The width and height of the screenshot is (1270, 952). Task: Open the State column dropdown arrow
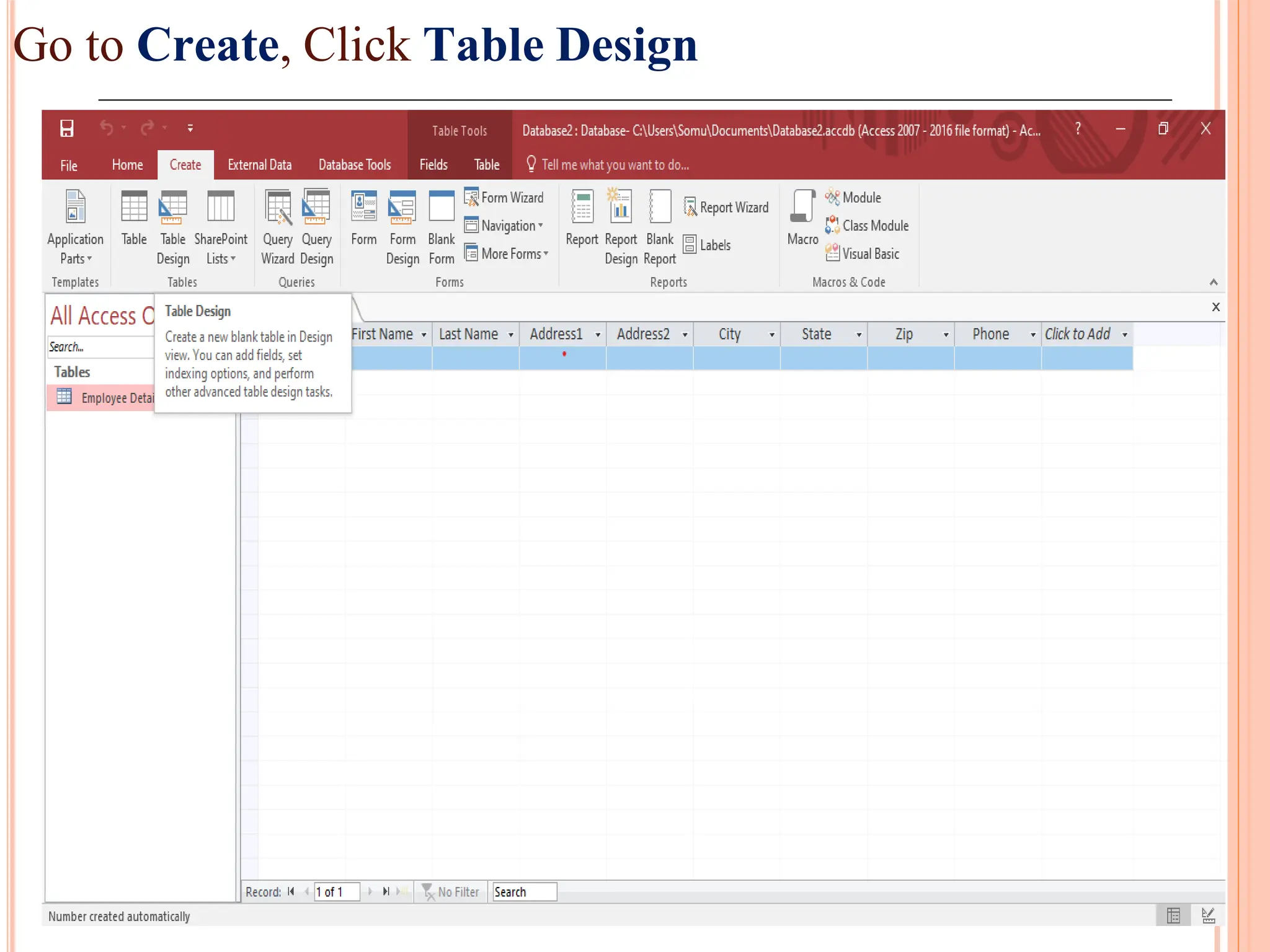[859, 335]
